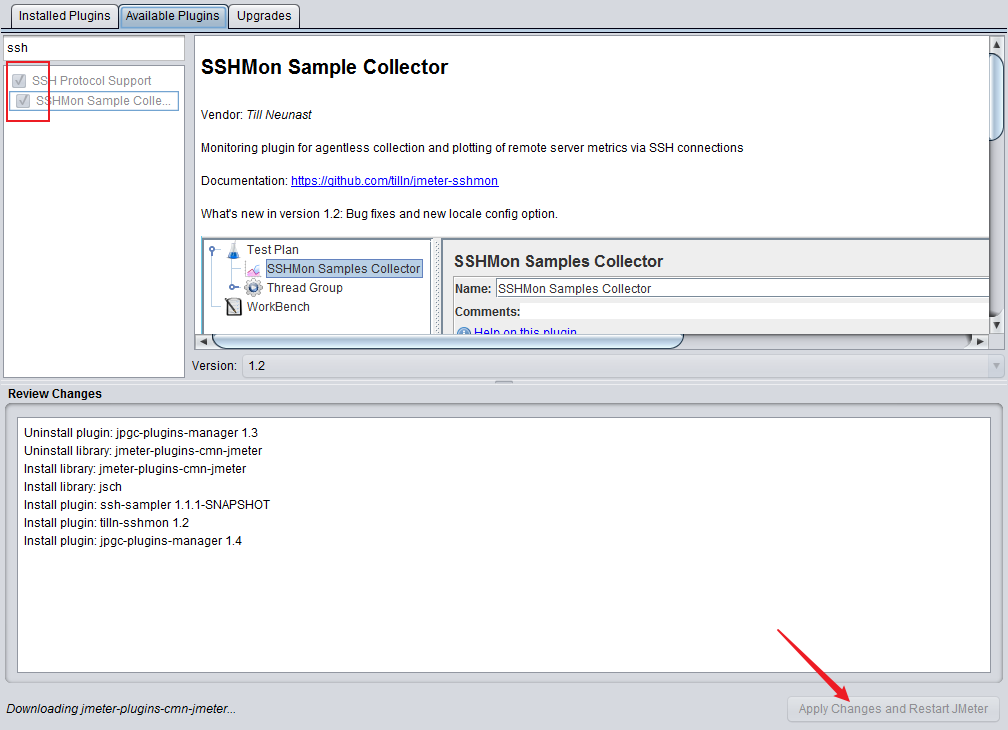This screenshot has width=1008, height=730.
Task: Click the Help on this plugin link
Action: (525, 330)
